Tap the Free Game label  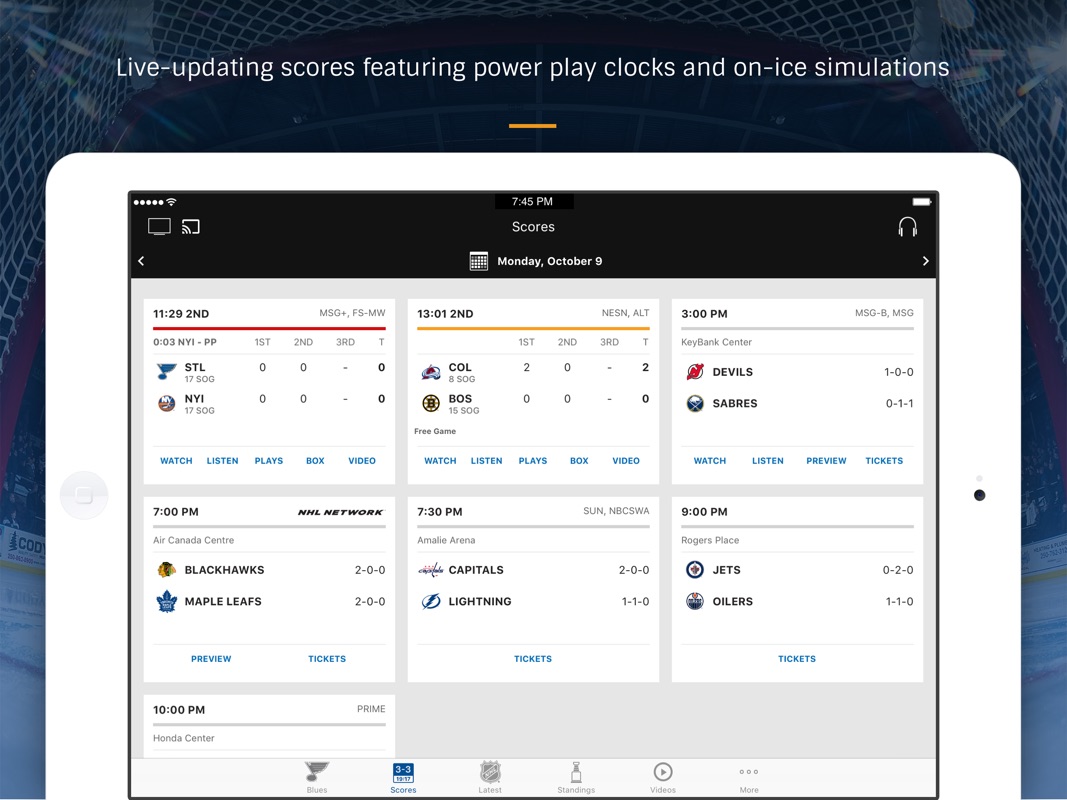point(435,431)
